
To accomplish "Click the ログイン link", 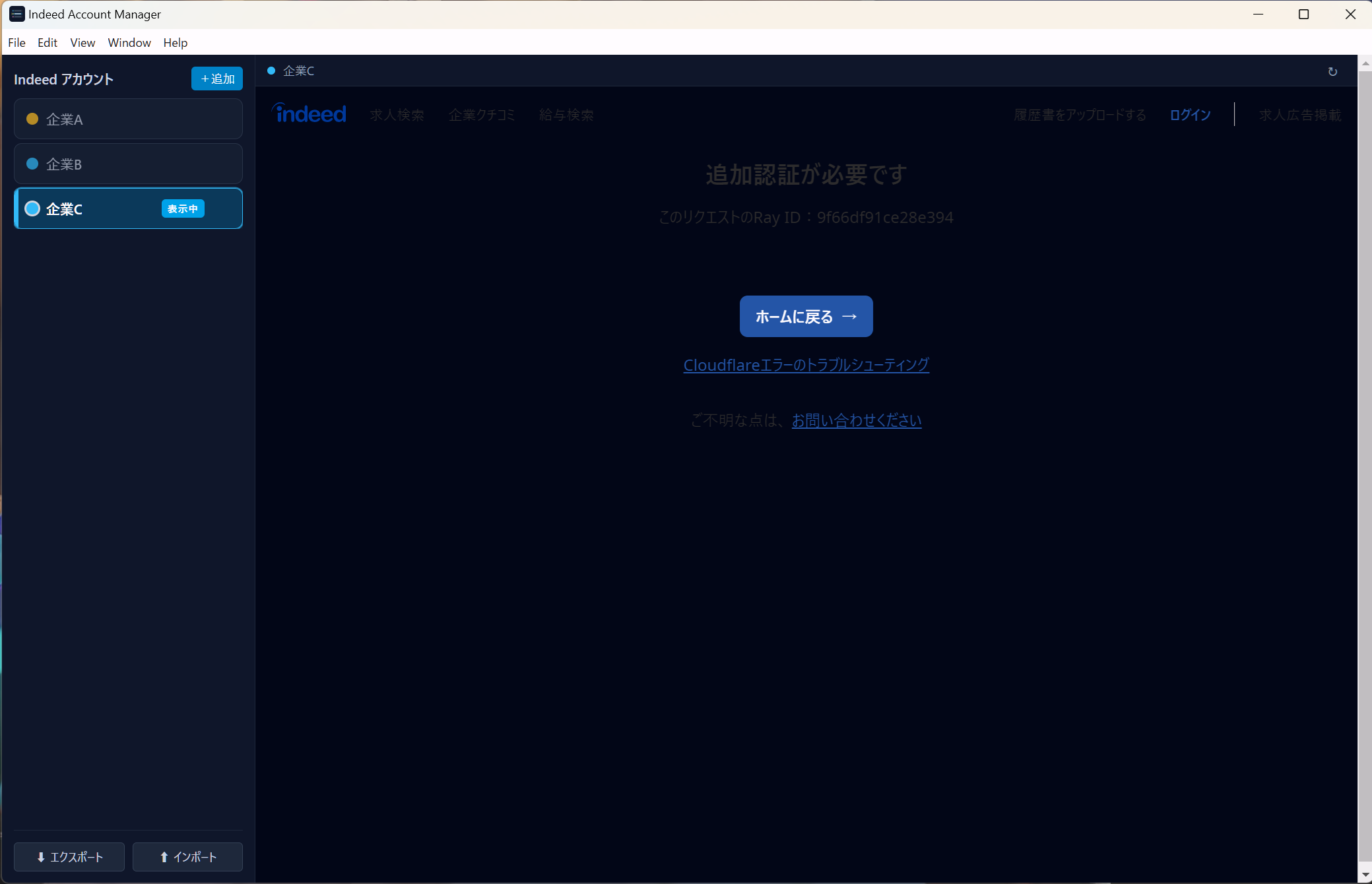I will click(1190, 115).
